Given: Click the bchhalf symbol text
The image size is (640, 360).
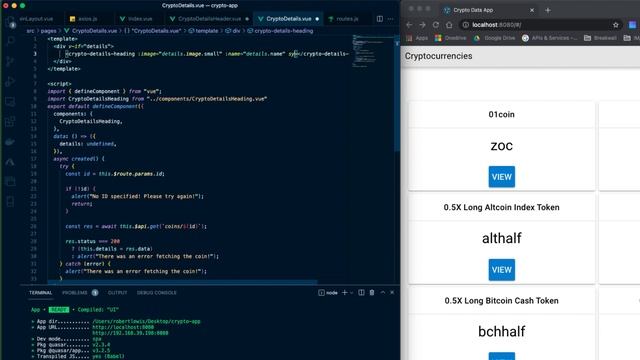Looking at the screenshot, I should [x=502, y=331].
